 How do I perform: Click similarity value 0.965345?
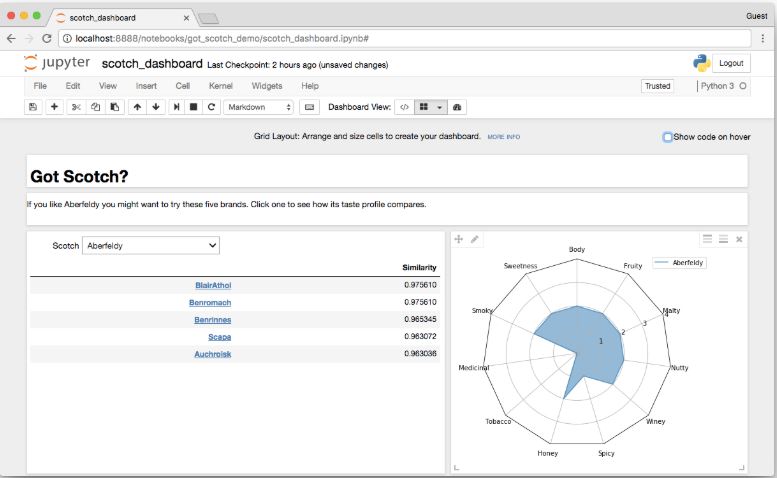coord(420,319)
